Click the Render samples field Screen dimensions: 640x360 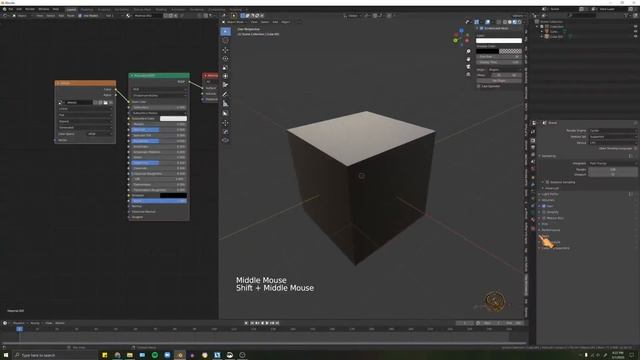click(612, 169)
